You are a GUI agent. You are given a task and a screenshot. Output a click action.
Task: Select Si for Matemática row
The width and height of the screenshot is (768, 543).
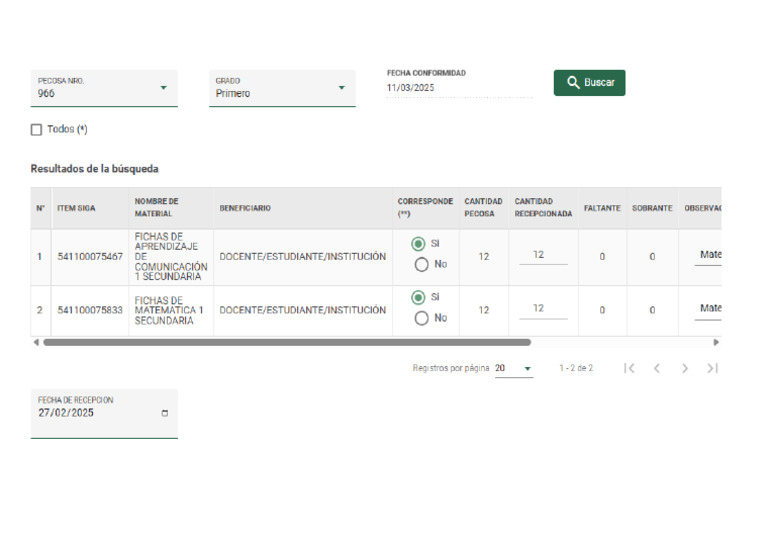coord(420,297)
